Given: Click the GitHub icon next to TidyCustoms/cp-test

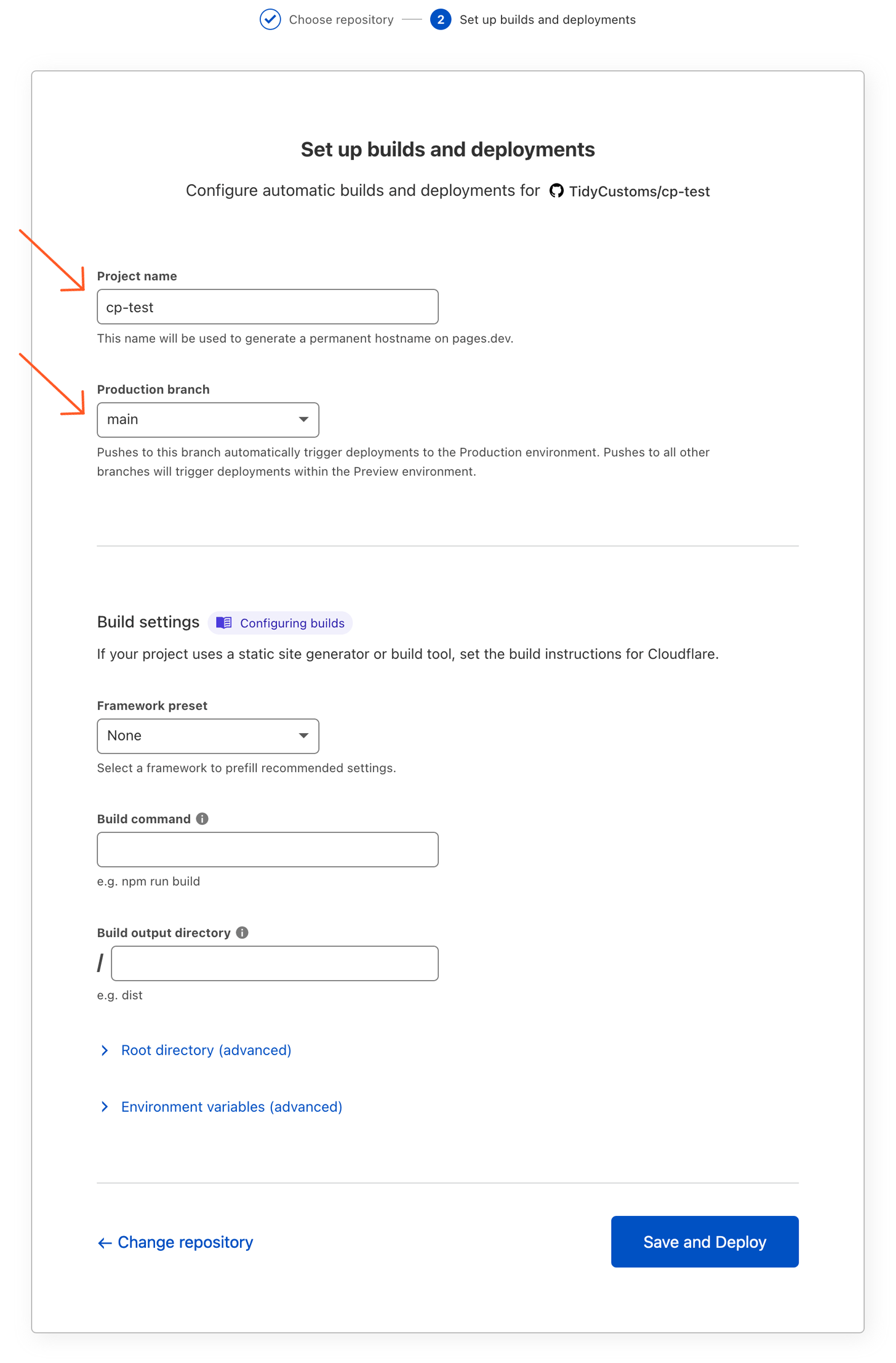Looking at the screenshot, I should tap(556, 191).
